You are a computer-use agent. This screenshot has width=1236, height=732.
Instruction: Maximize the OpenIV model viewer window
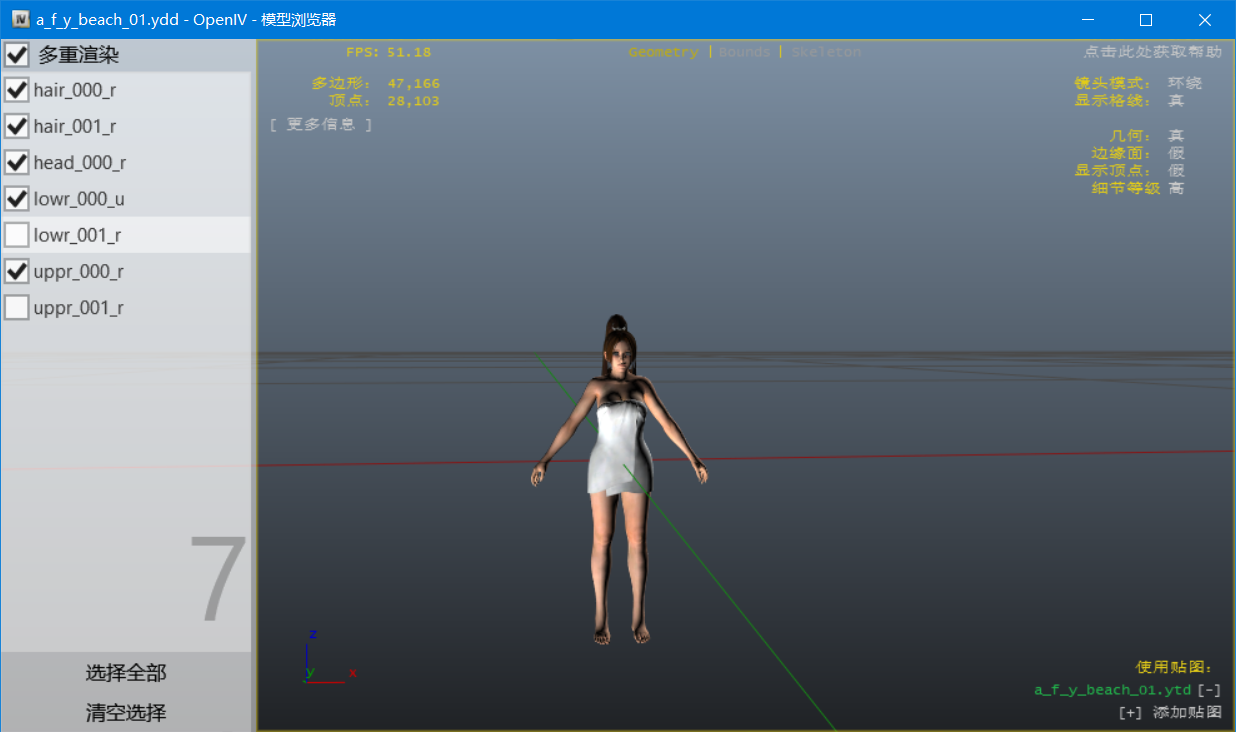tap(1146, 20)
